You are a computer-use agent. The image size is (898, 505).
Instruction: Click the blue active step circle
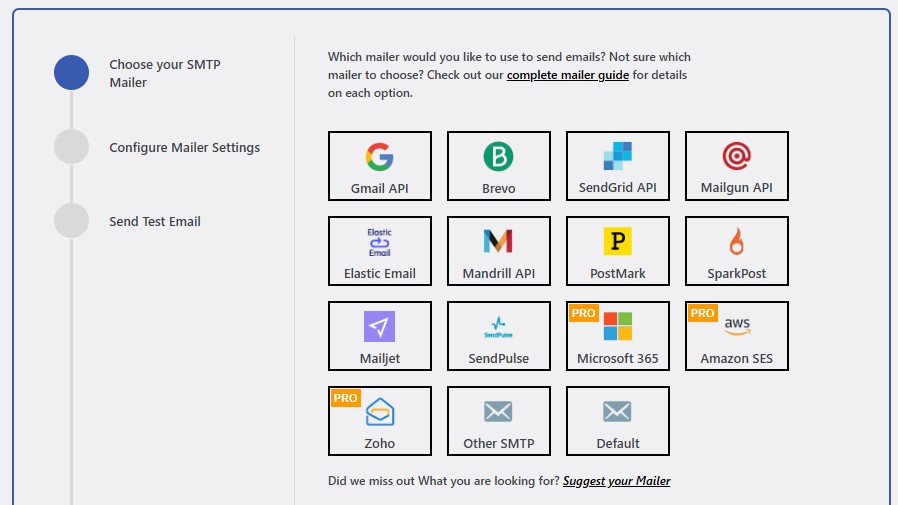(x=72, y=73)
